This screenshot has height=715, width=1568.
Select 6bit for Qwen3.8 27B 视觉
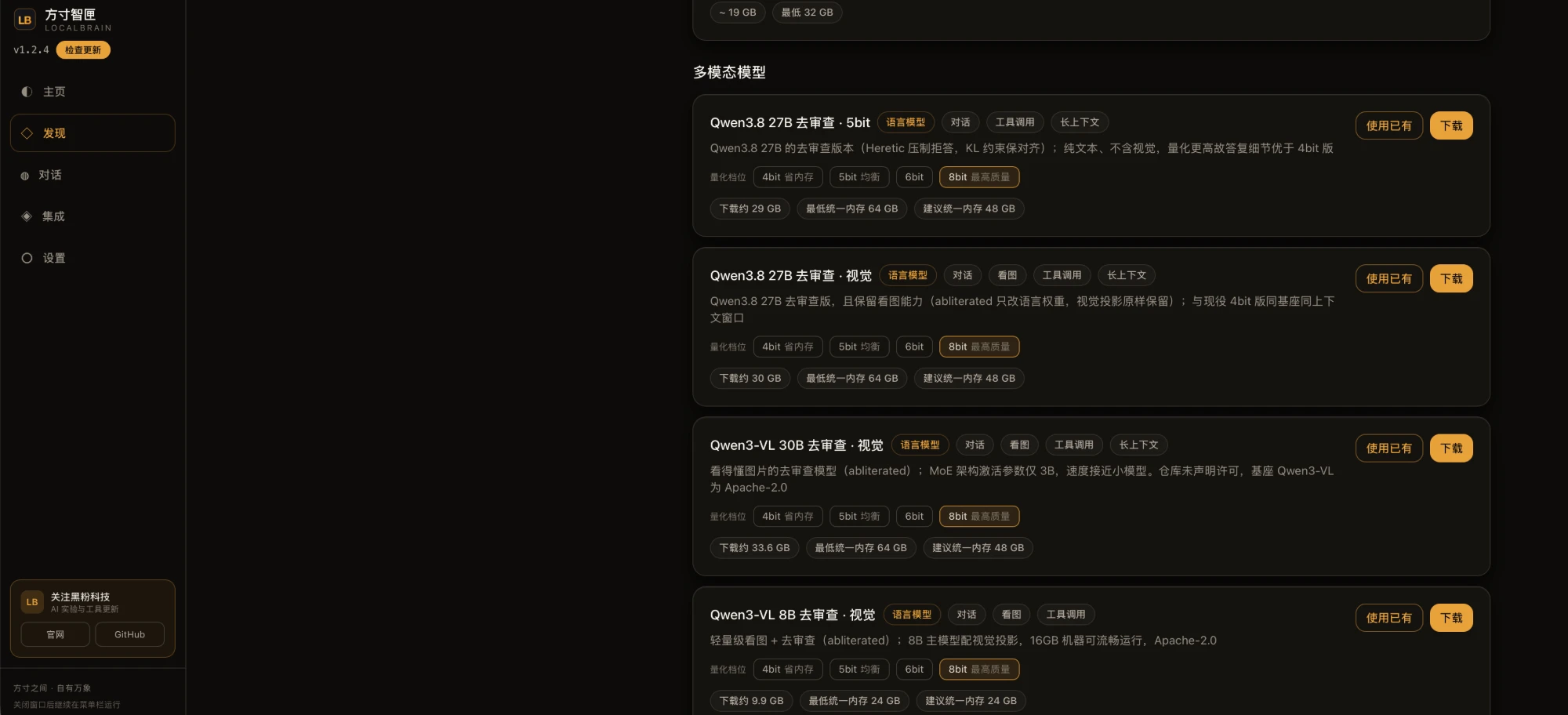914,347
